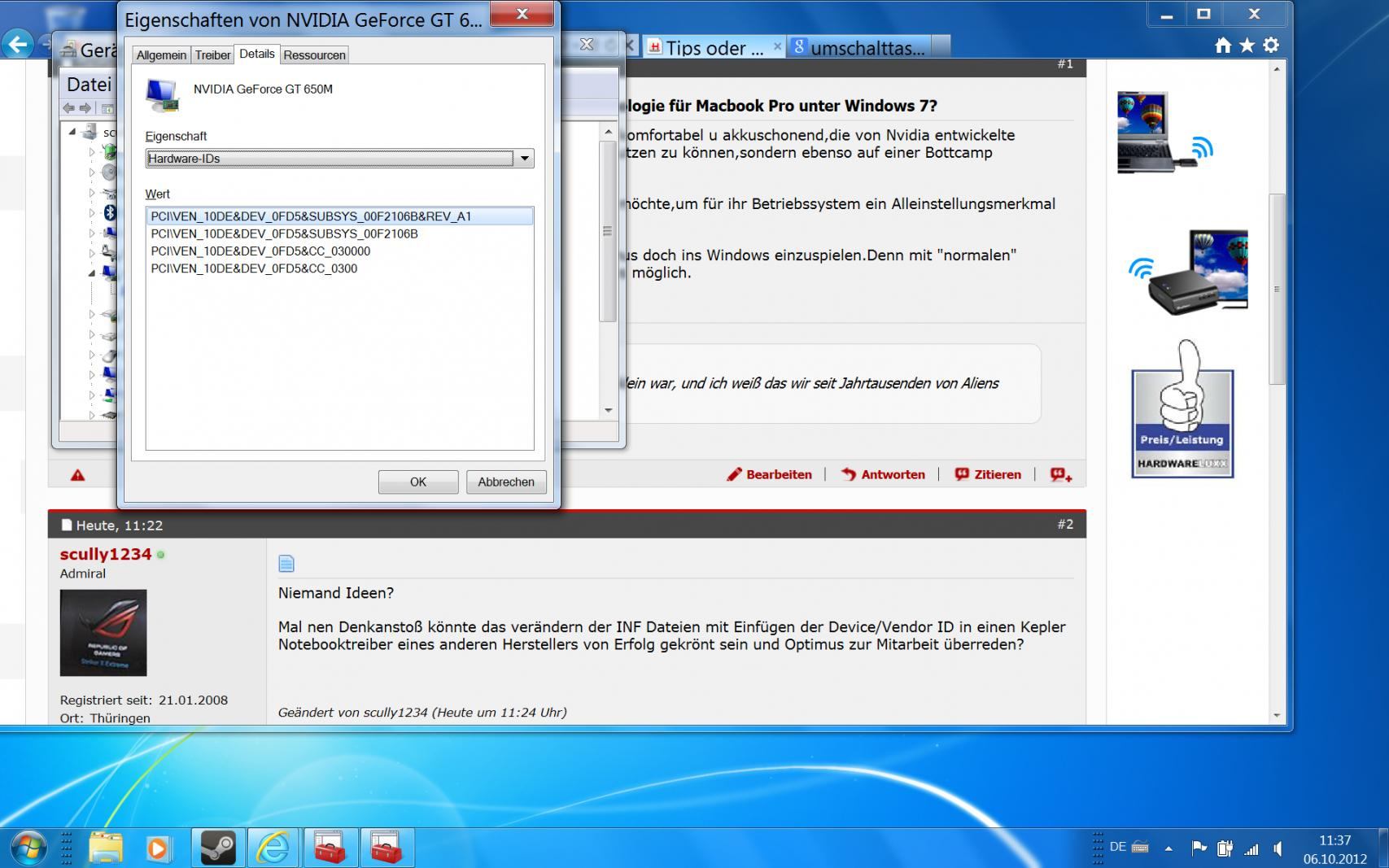Image resolution: width=1389 pixels, height=868 pixels.
Task: Close the 'Tips oder ...' browser tab
Action: point(777,46)
